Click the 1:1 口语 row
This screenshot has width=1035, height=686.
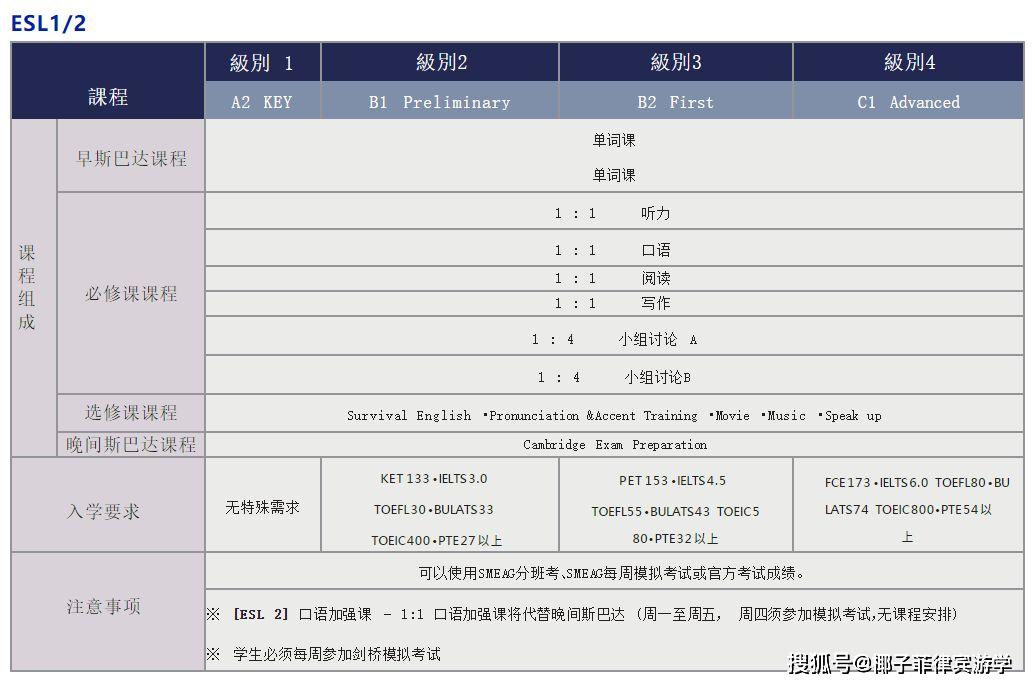coord(614,250)
